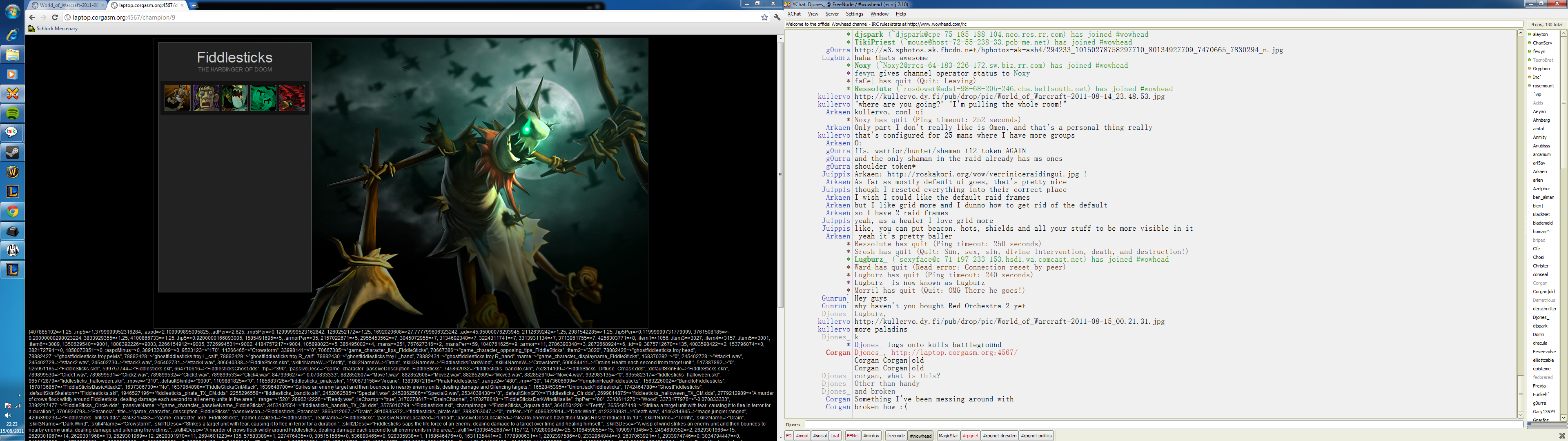
Task: Switch to the #social channel tab
Action: point(820,436)
